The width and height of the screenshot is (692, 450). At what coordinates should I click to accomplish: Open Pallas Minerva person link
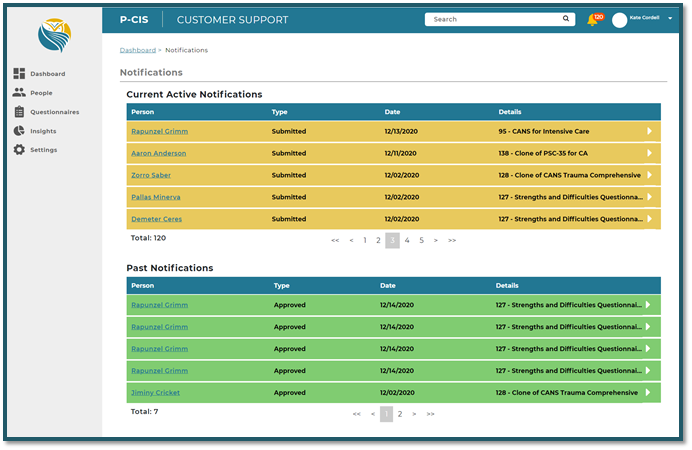click(155, 197)
